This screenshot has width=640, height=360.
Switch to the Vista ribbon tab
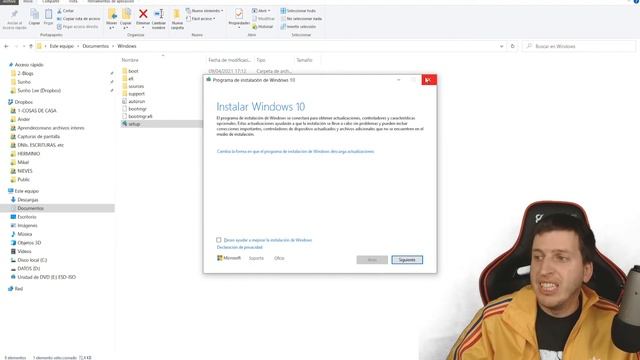tap(73, 2)
